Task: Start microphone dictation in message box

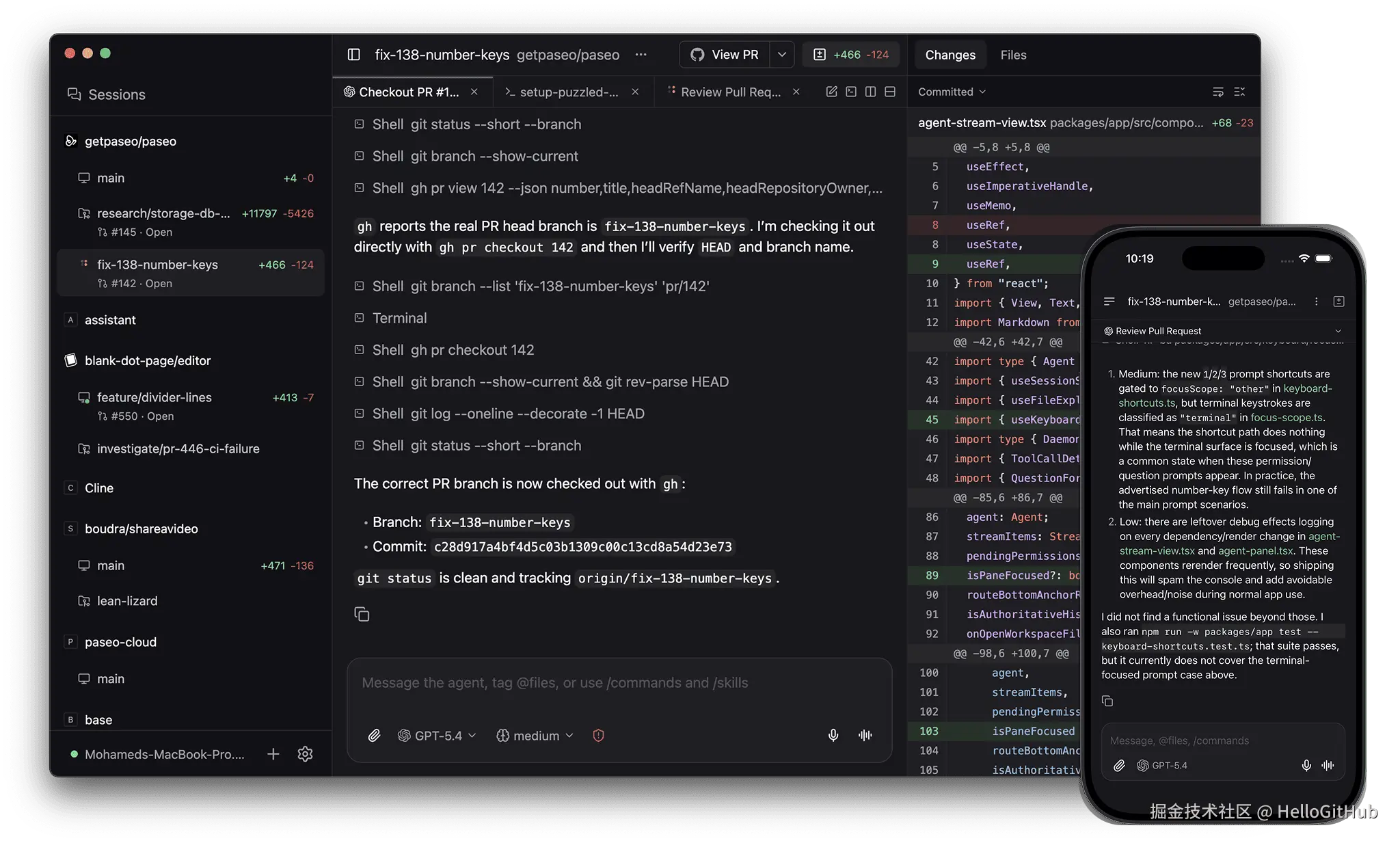Action: pos(833,736)
